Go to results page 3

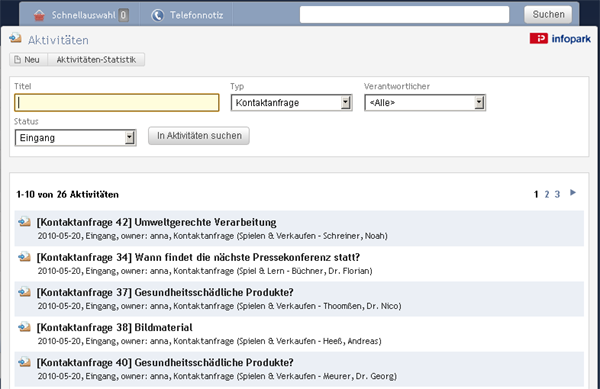(x=557, y=194)
